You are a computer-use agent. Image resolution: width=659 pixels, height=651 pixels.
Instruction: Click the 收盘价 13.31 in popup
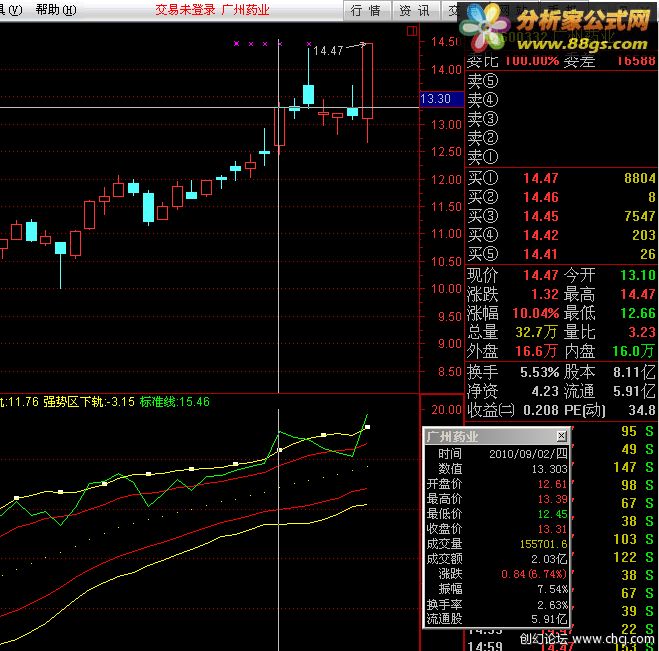point(552,529)
